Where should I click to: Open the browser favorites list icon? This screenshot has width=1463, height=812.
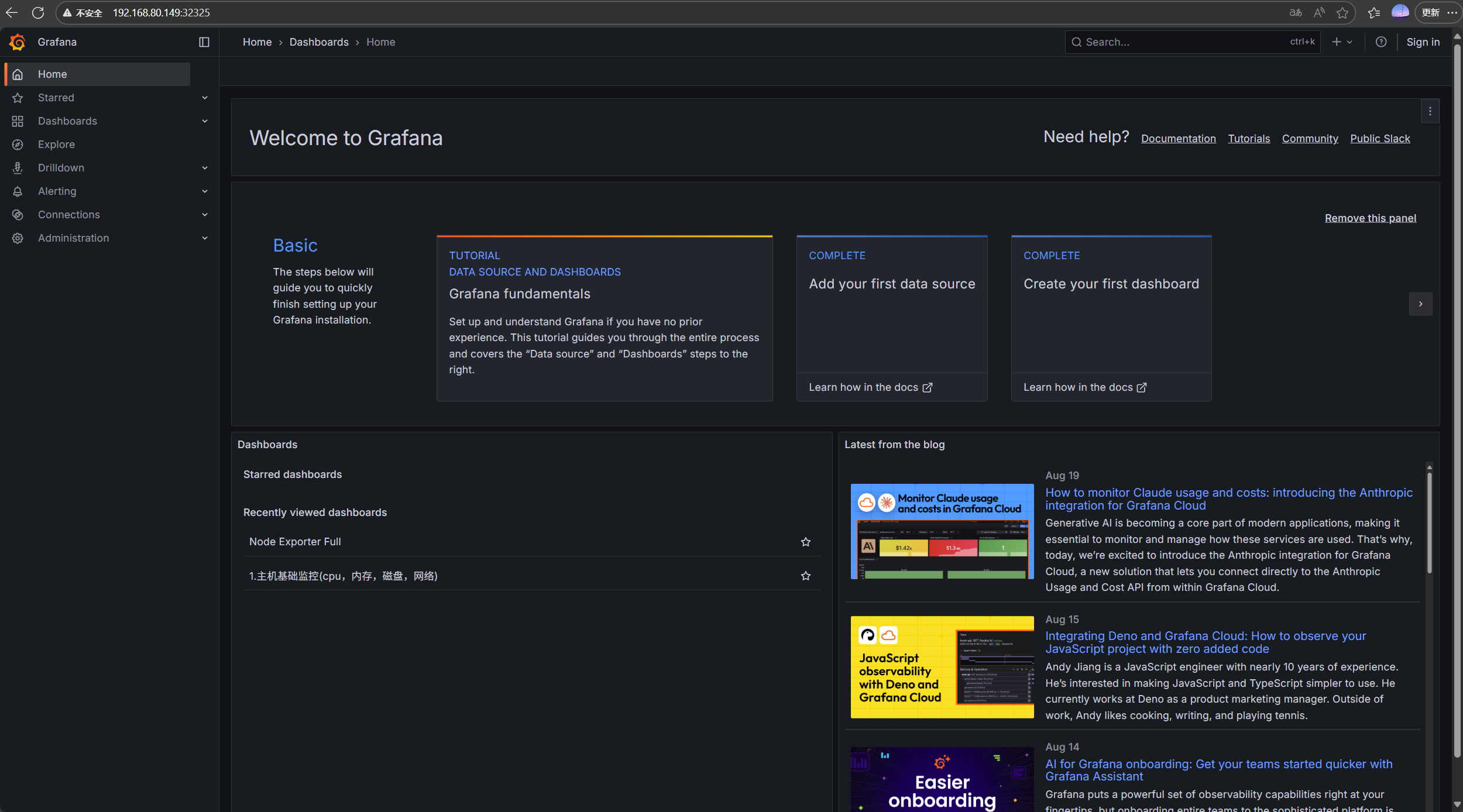[1374, 12]
